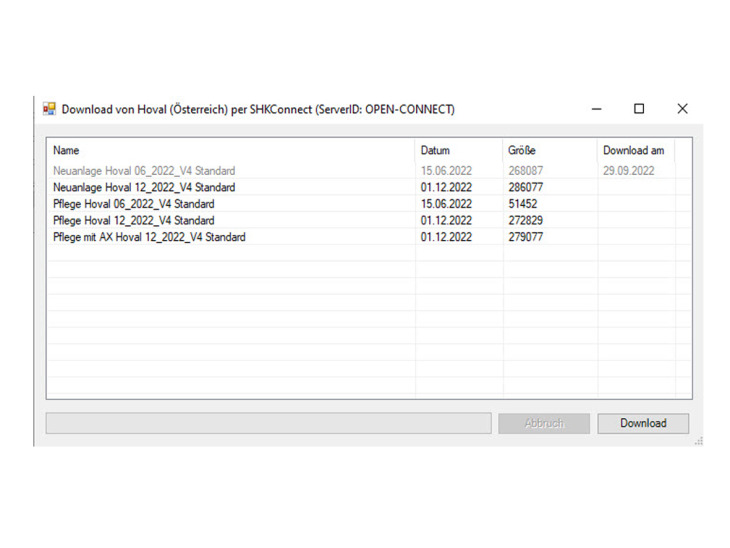Close the Download von Hoval window

tap(682, 109)
